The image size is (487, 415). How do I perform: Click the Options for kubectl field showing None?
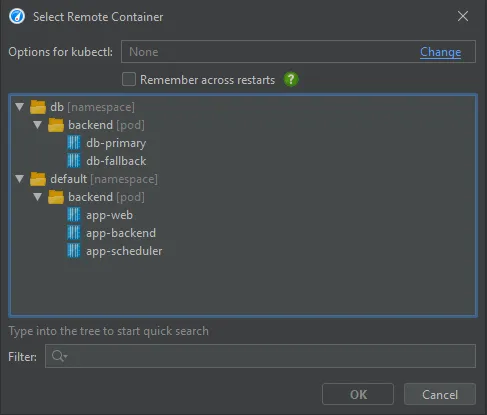click(298, 52)
